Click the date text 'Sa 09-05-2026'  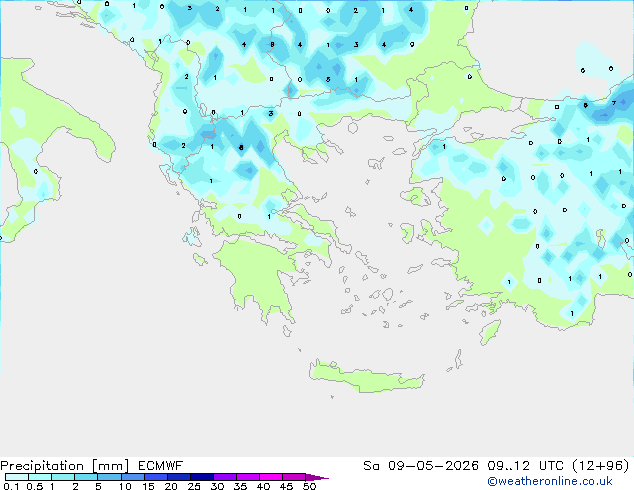pyautogui.click(x=421, y=466)
